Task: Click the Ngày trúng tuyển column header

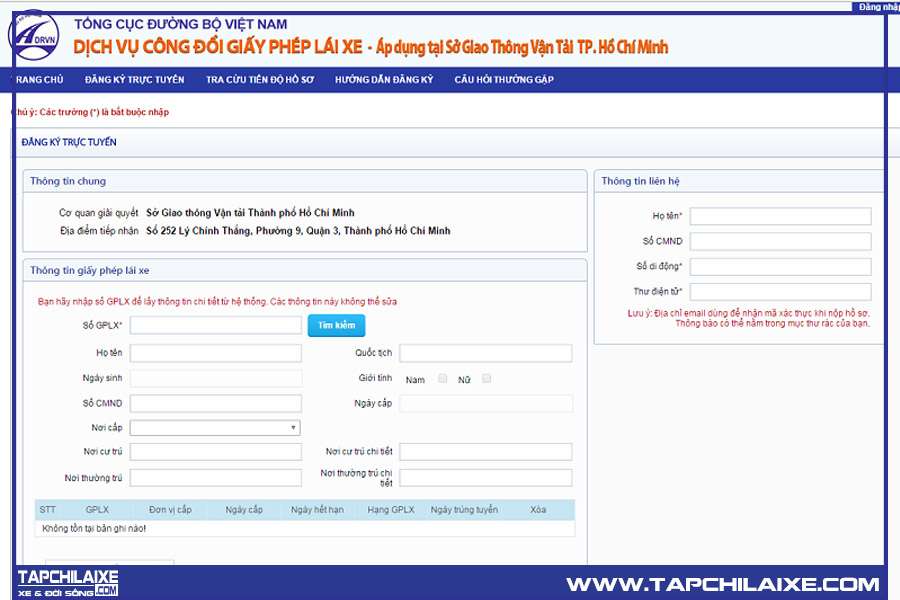Action: pyautogui.click(x=464, y=510)
